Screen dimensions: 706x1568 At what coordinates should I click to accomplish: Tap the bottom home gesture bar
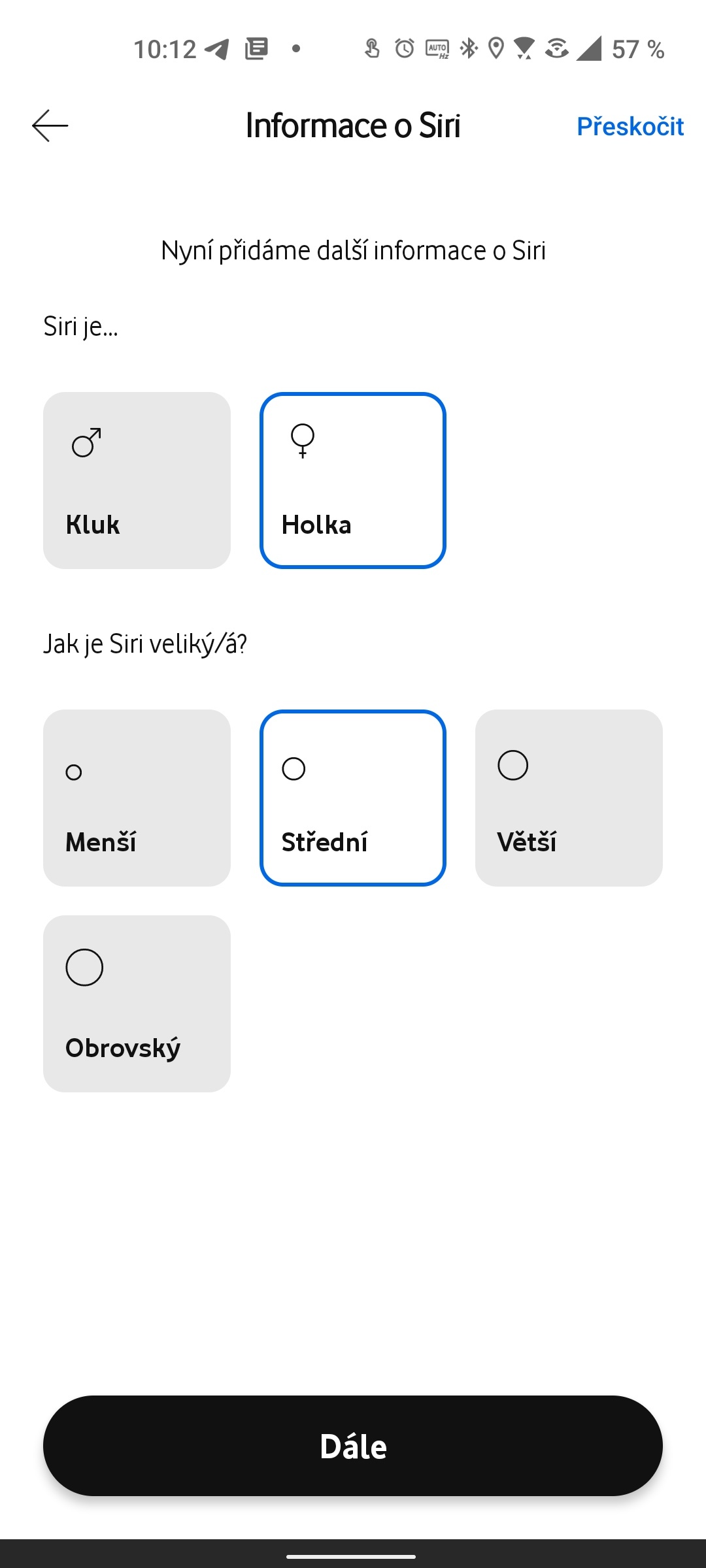pyautogui.click(x=352, y=1556)
